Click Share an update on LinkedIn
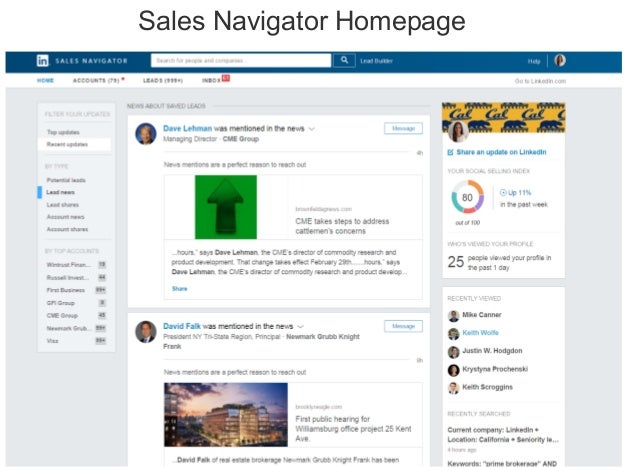This screenshot has width=638, height=467. click(501, 152)
